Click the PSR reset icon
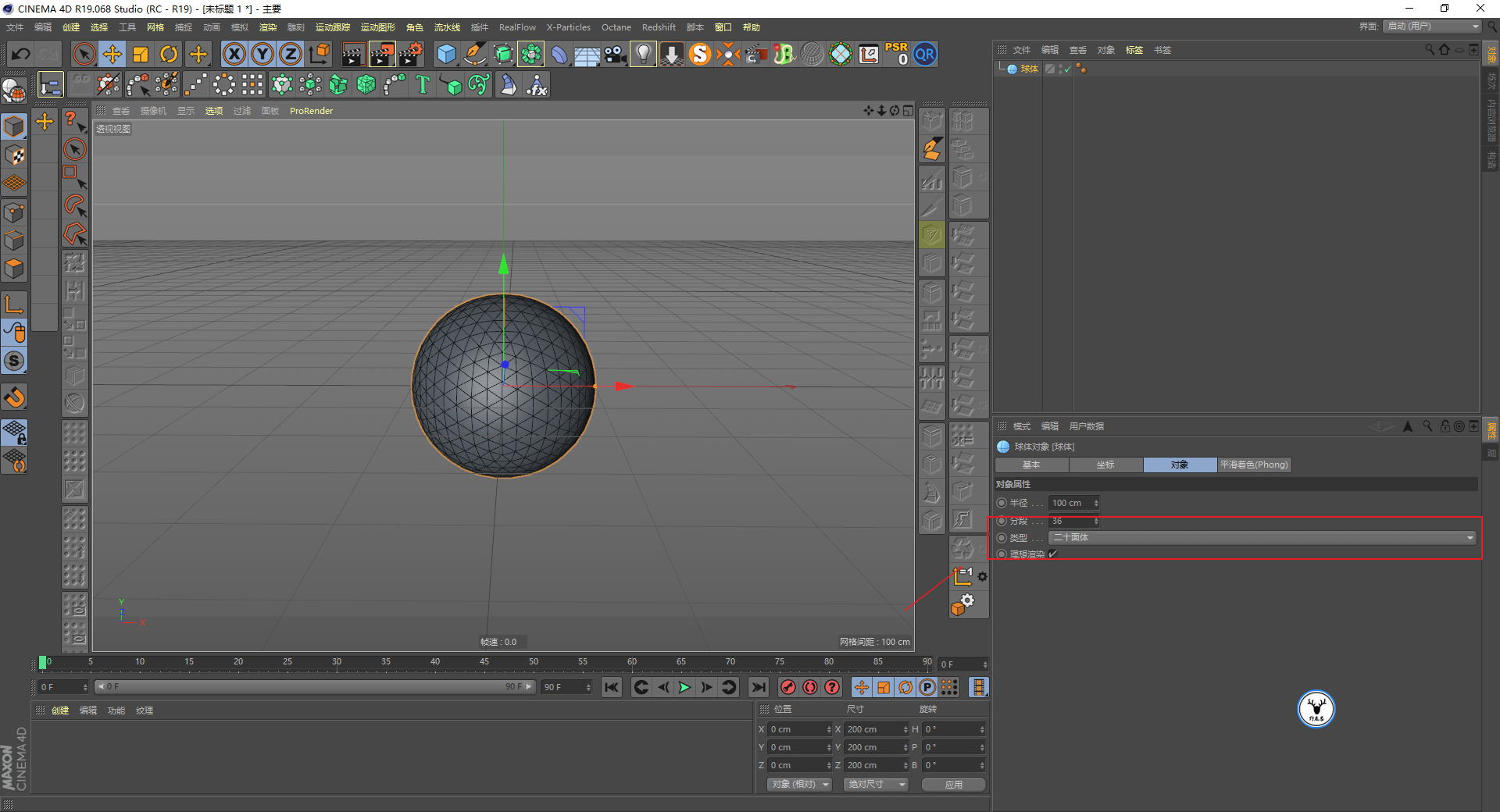 click(x=896, y=54)
